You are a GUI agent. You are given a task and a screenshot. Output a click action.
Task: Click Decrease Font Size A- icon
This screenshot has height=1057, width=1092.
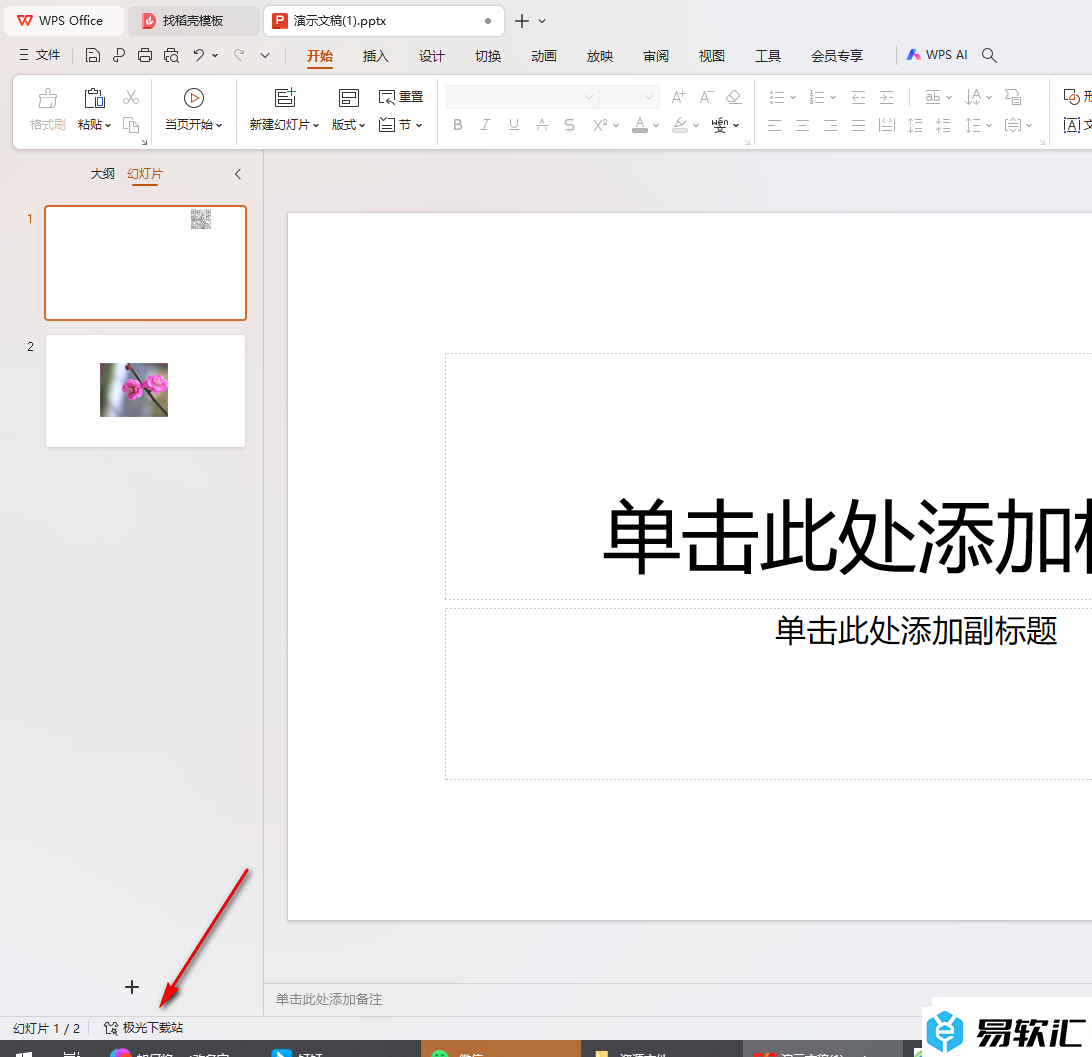tap(706, 97)
